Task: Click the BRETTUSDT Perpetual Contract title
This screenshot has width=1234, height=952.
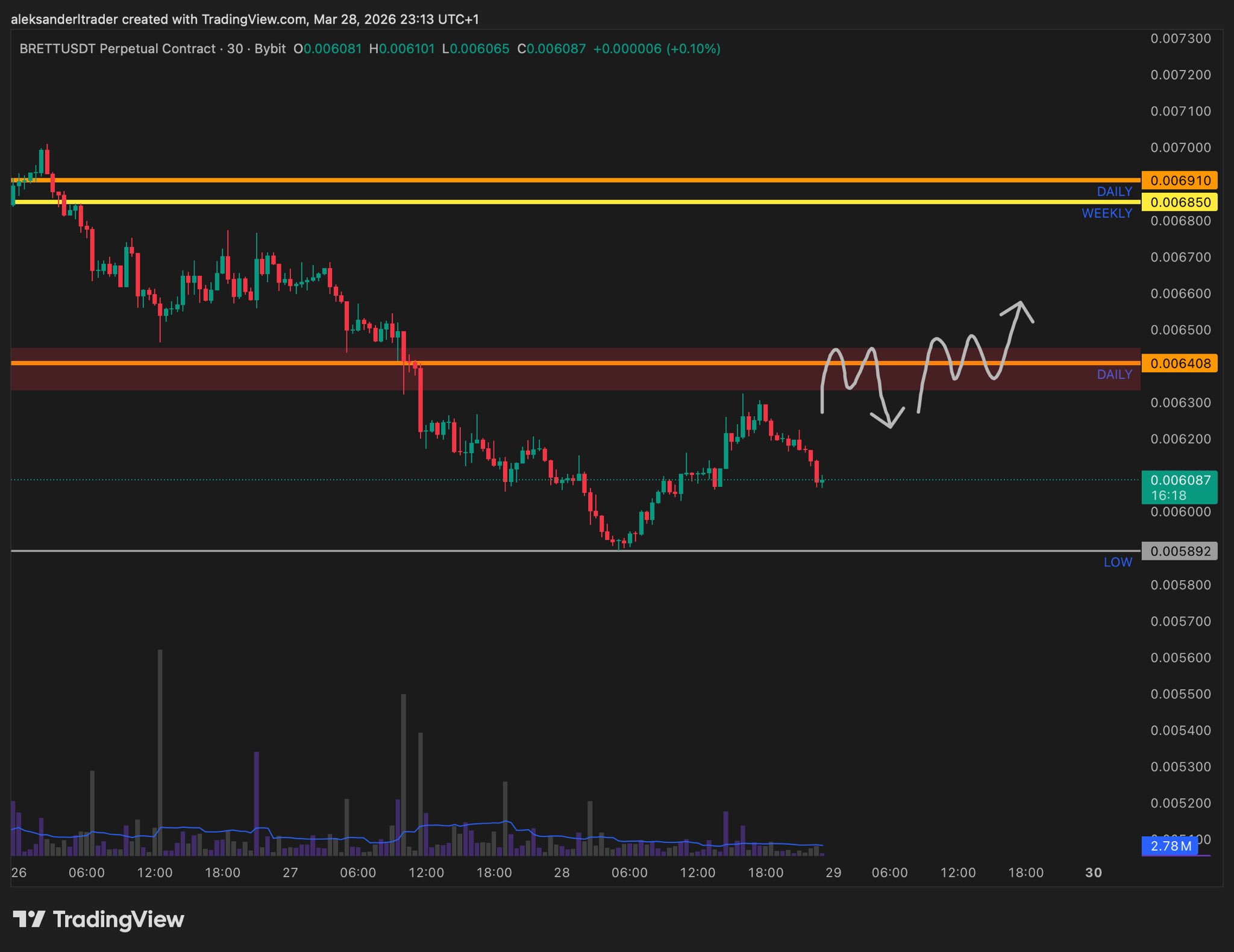Action: pos(117,49)
